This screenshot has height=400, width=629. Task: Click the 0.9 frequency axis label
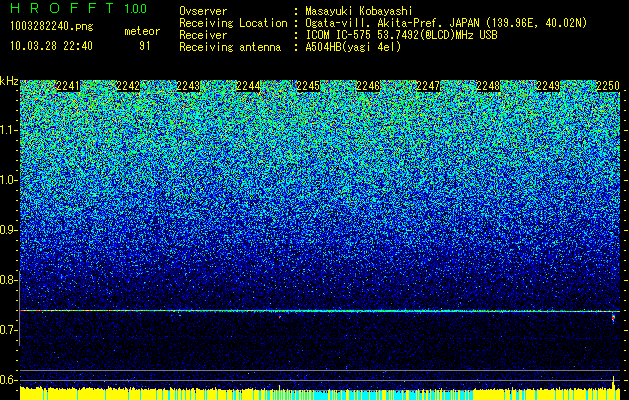point(8,230)
